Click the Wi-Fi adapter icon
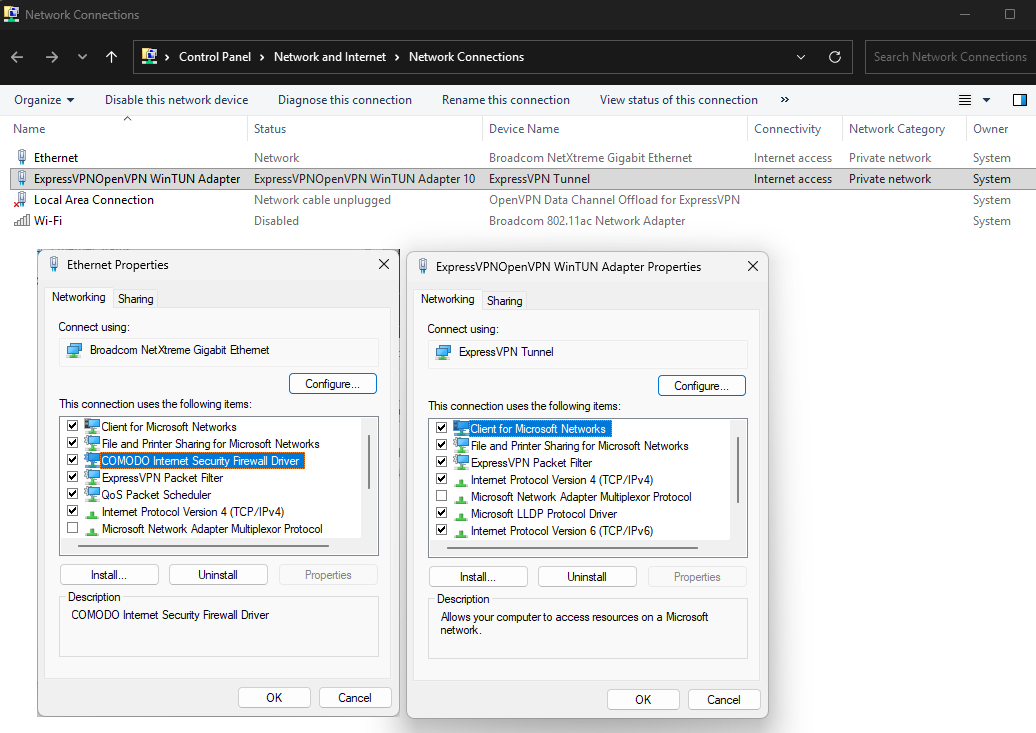The width and height of the screenshot is (1036, 733). (x=21, y=221)
